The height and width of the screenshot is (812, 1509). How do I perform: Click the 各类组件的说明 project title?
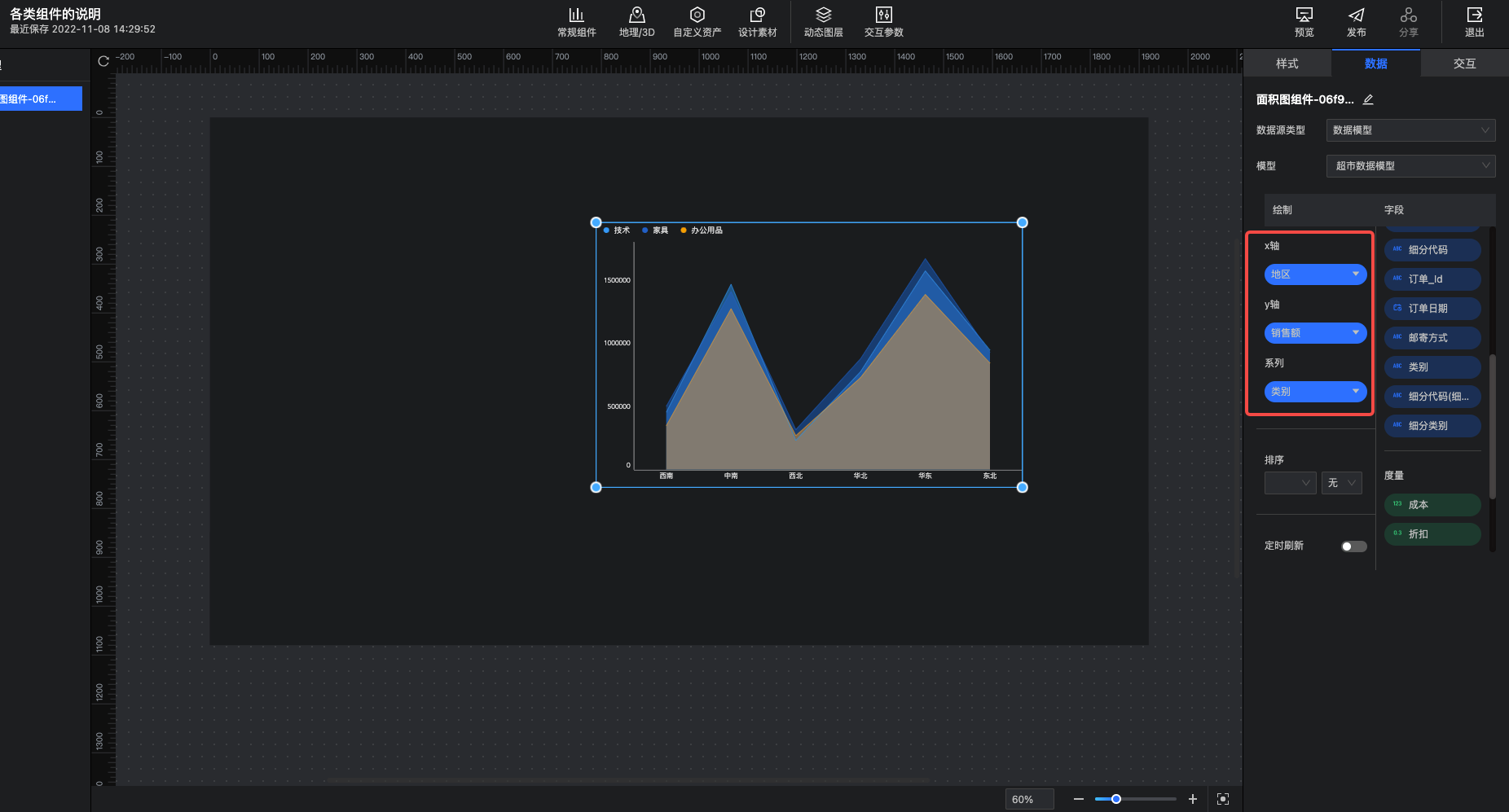[x=55, y=14]
